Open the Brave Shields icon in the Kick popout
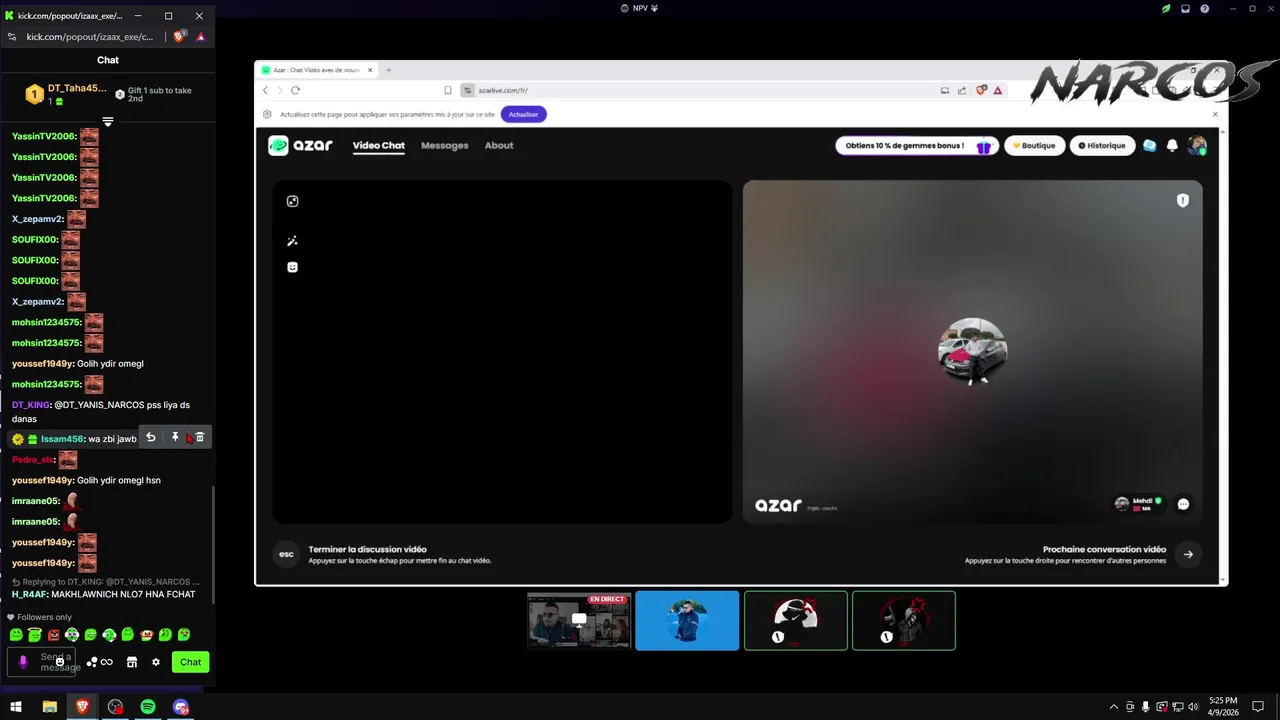The width and height of the screenshot is (1280, 720). click(x=179, y=37)
